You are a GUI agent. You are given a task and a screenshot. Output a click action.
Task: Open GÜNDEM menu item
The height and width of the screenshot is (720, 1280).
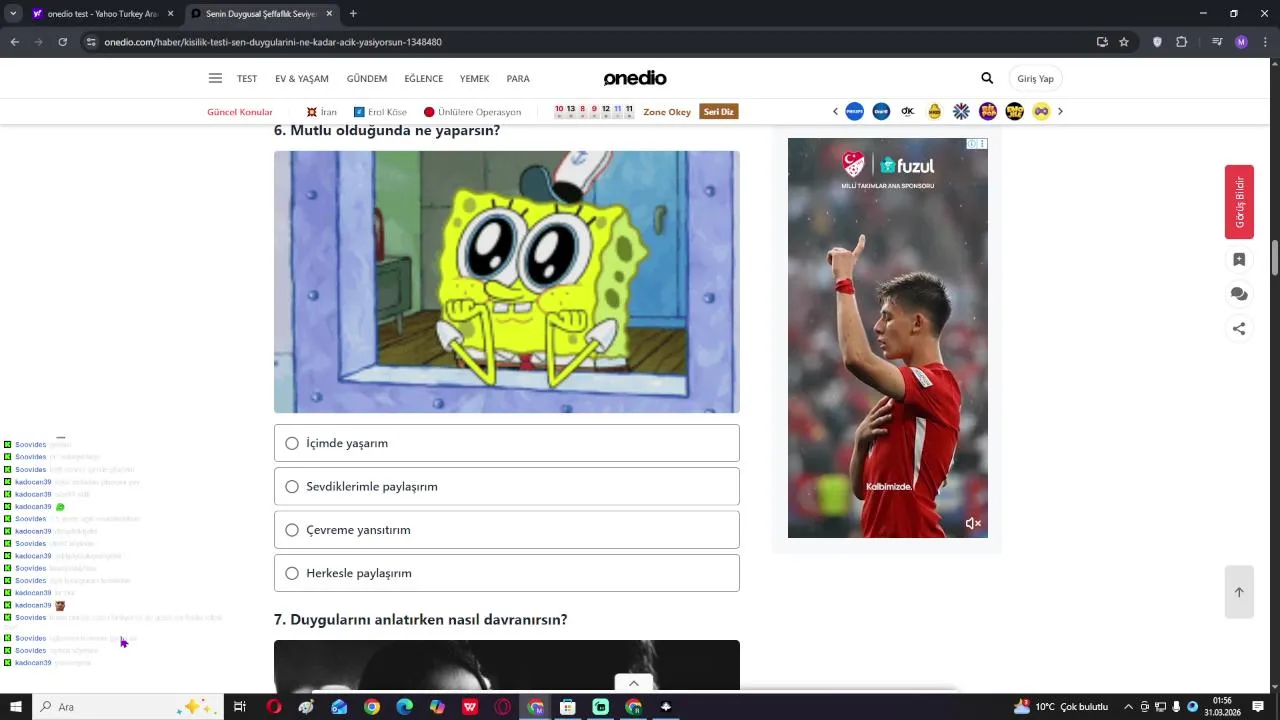coord(367,79)
